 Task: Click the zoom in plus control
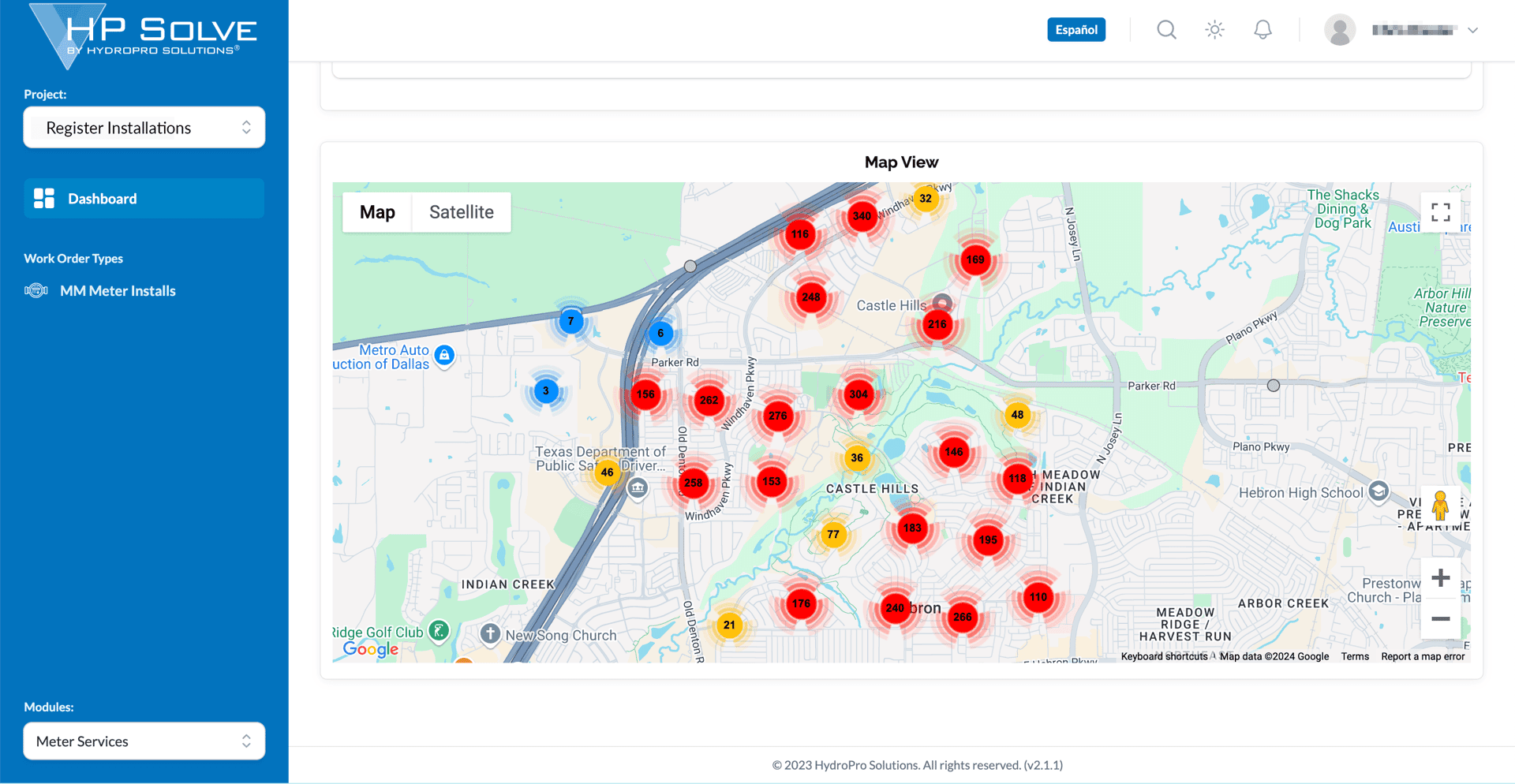tap(1440, 577)
